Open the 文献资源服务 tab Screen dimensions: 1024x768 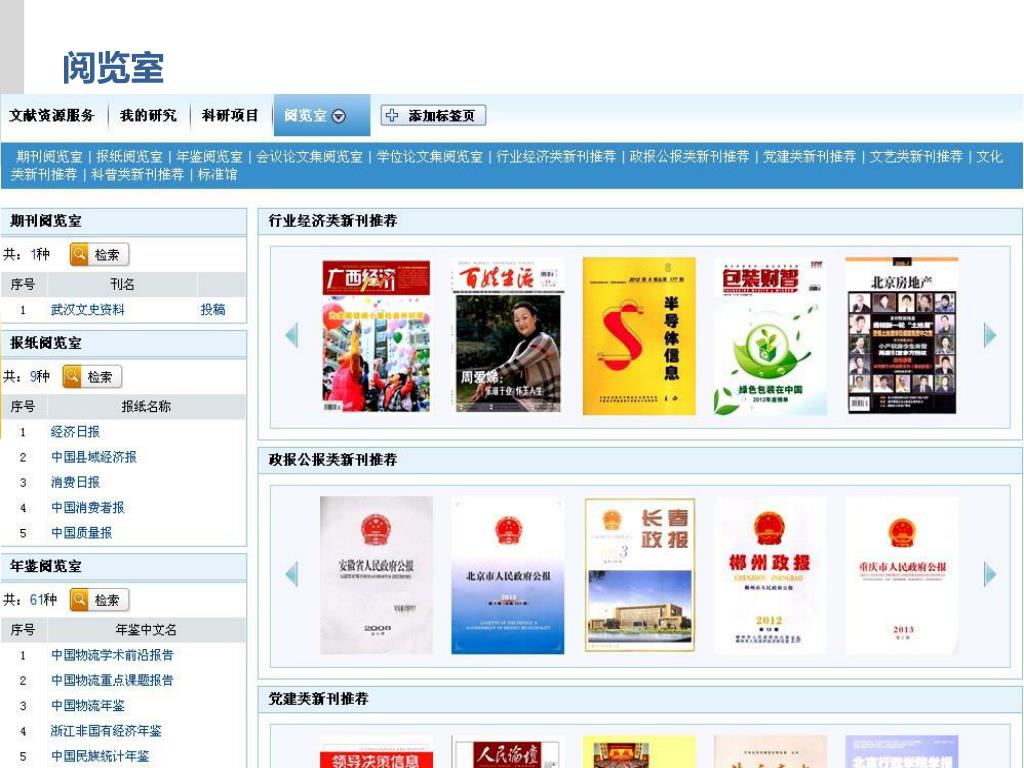pos(52,116)
